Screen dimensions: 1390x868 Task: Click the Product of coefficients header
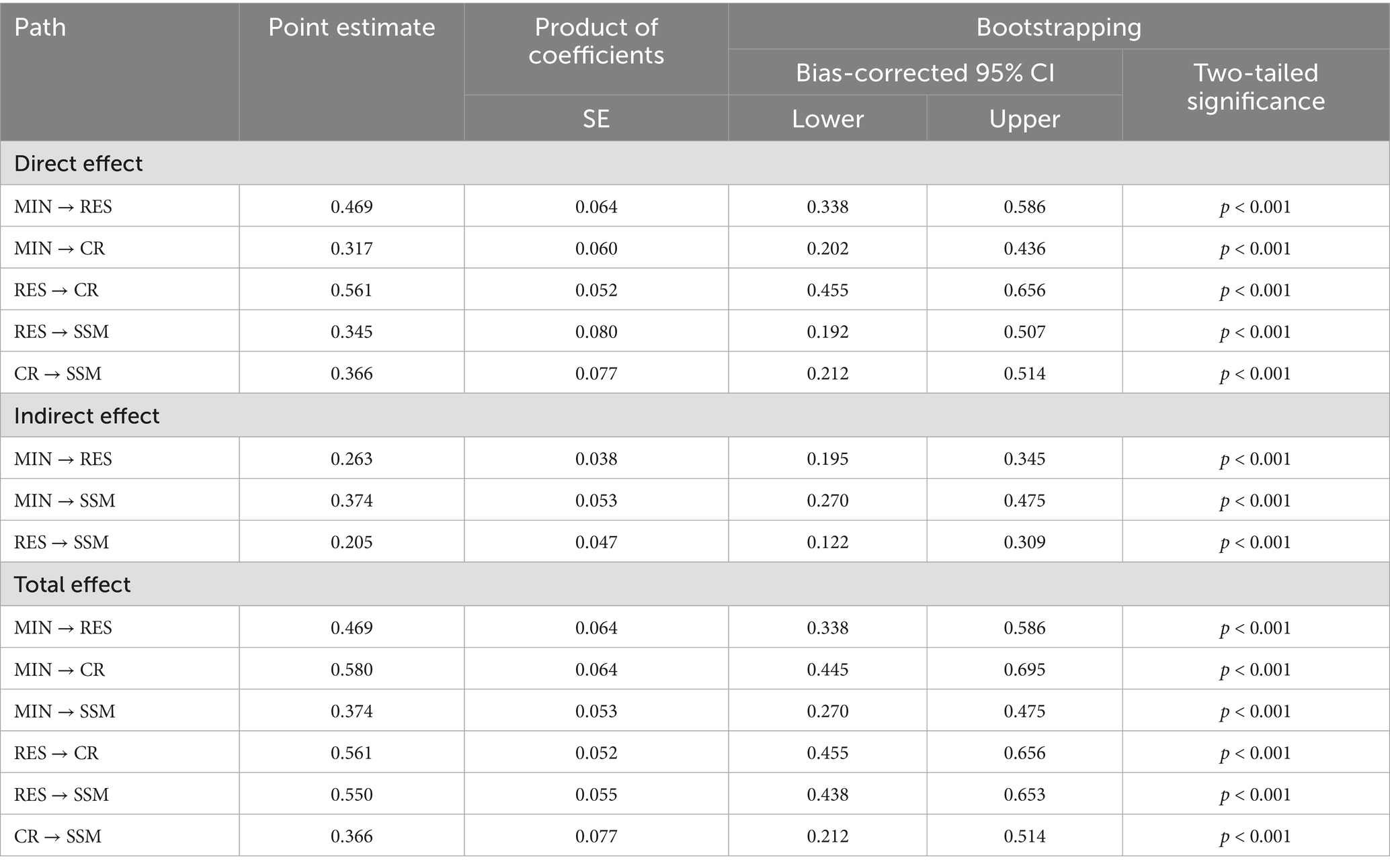(x=596, y=41)
